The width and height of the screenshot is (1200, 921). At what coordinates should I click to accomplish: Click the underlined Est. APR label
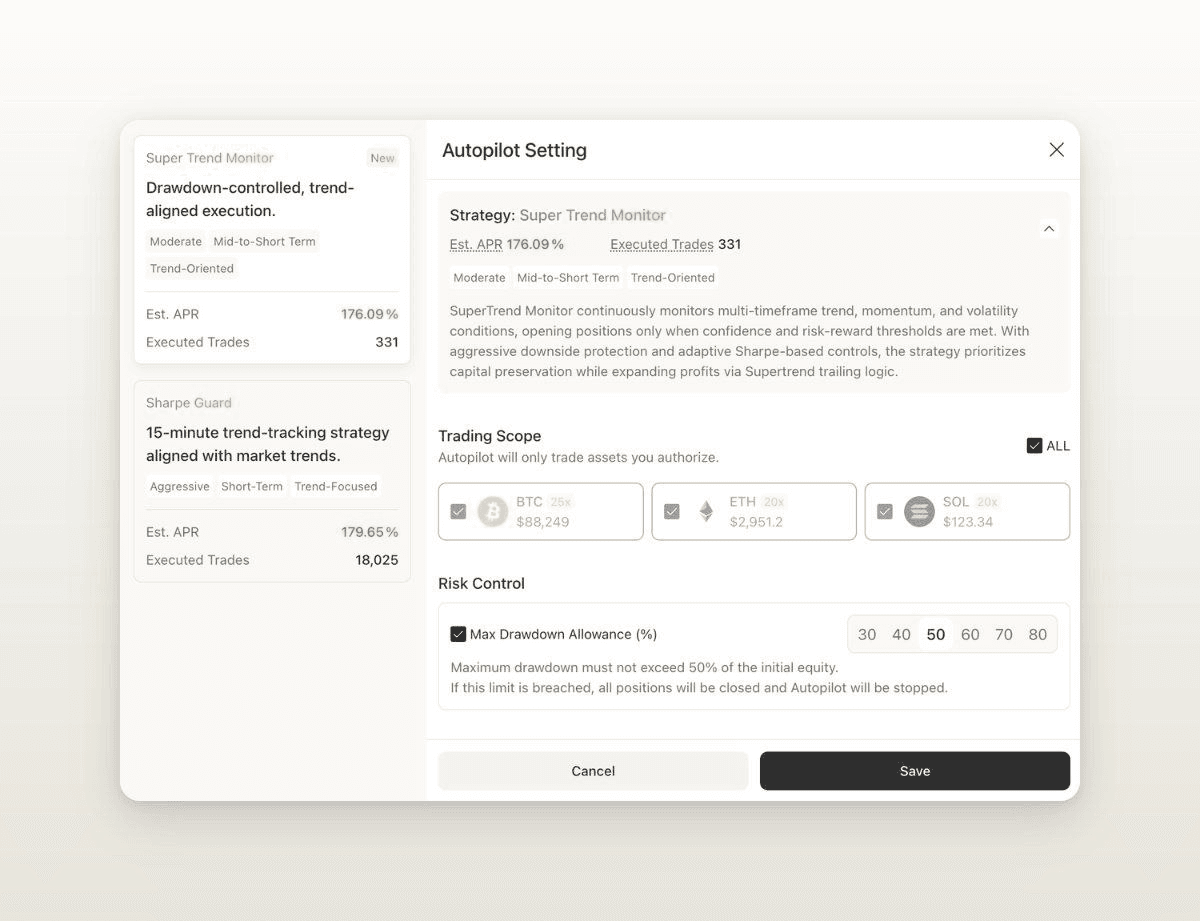pyautogui.click(x=476, y=245)
